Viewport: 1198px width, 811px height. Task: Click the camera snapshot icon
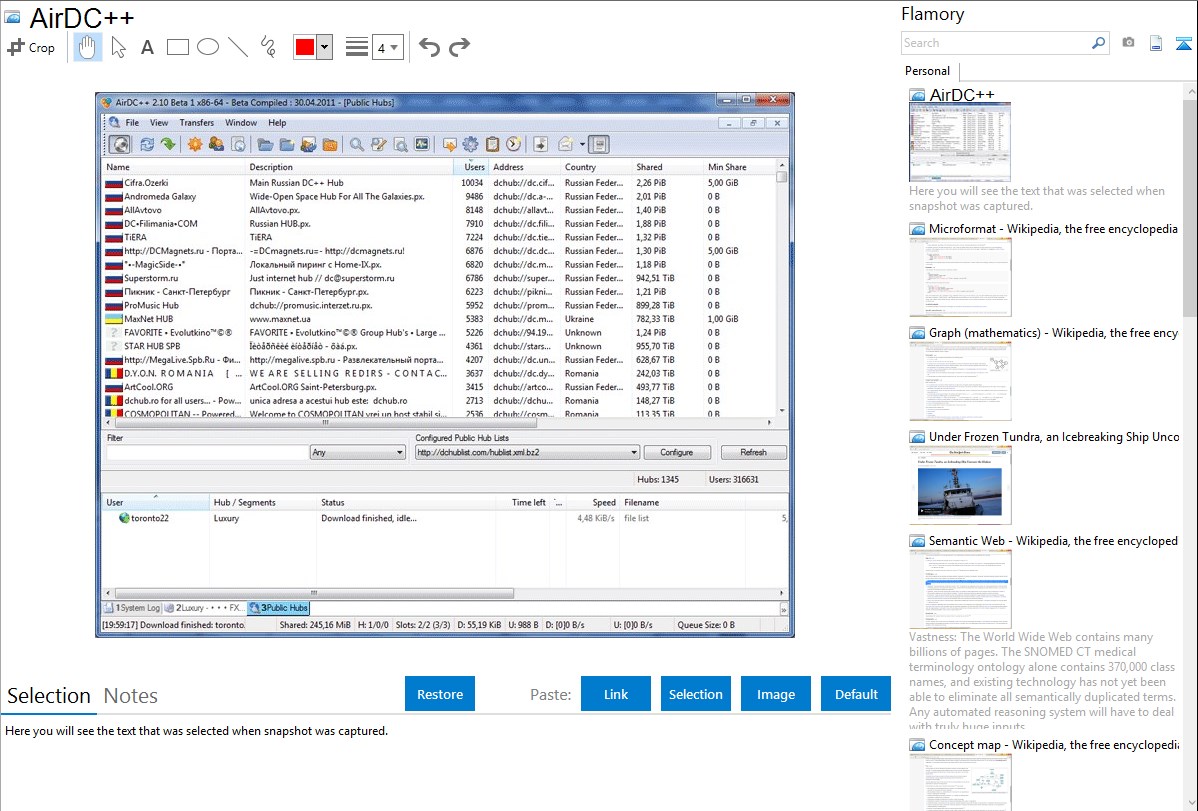tap(1128, 43)
